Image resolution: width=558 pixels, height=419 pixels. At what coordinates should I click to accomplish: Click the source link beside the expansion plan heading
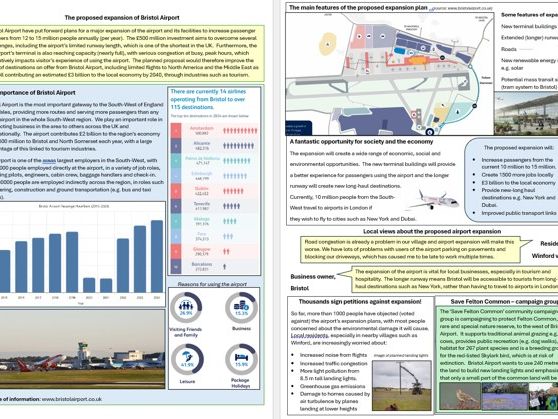(x=461, y=8)
